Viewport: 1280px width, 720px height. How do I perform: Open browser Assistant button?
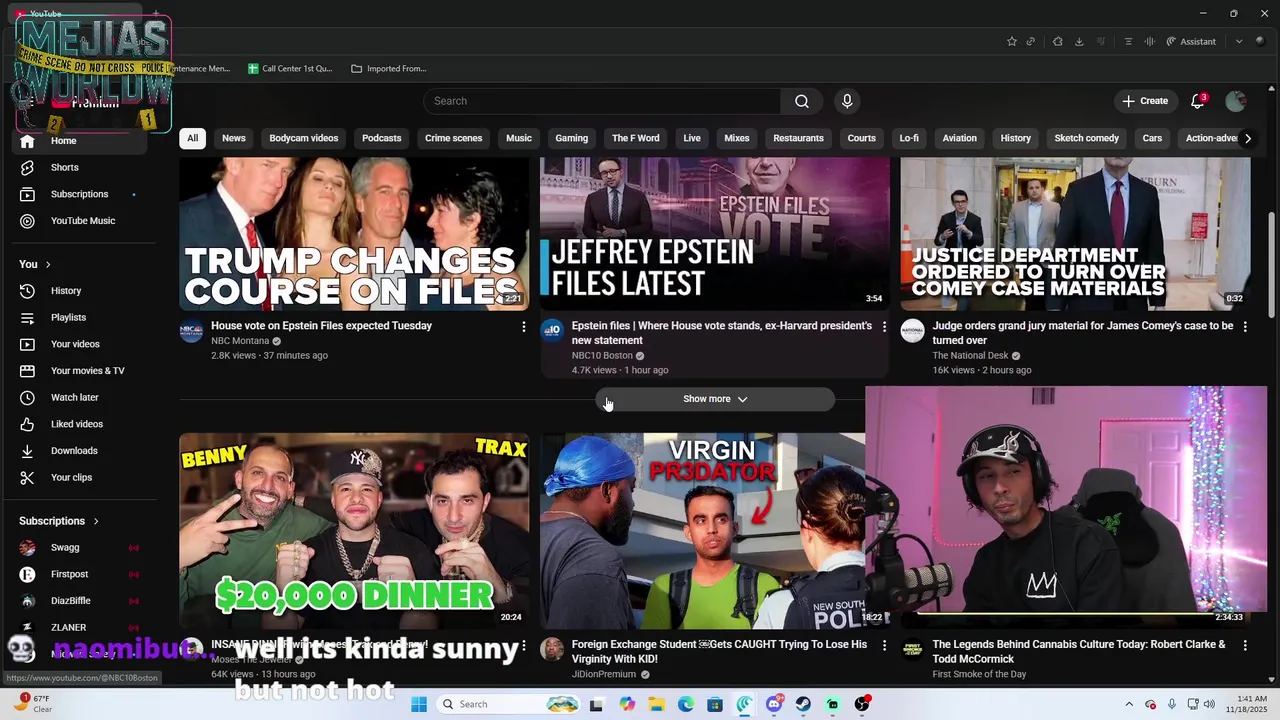pyautogui.click(x=1191, y=41)
